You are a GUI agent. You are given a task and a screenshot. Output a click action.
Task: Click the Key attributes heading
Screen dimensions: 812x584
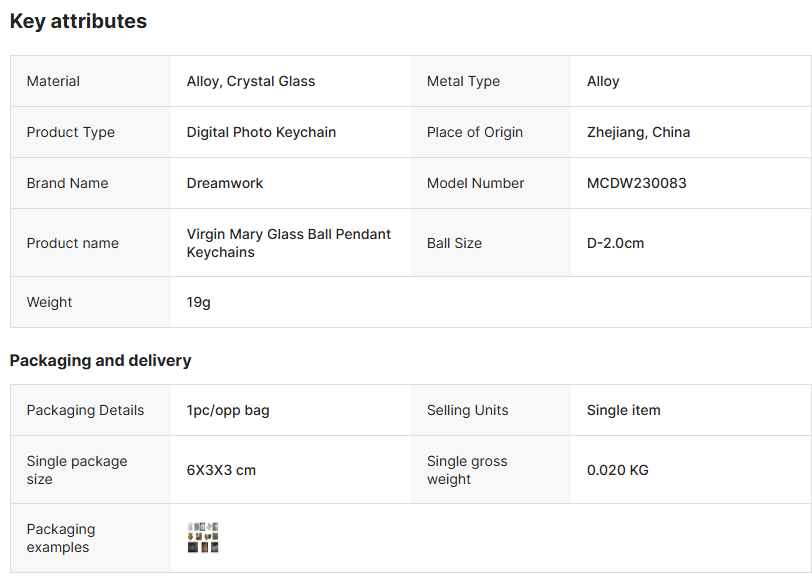[x=78, y=21]
